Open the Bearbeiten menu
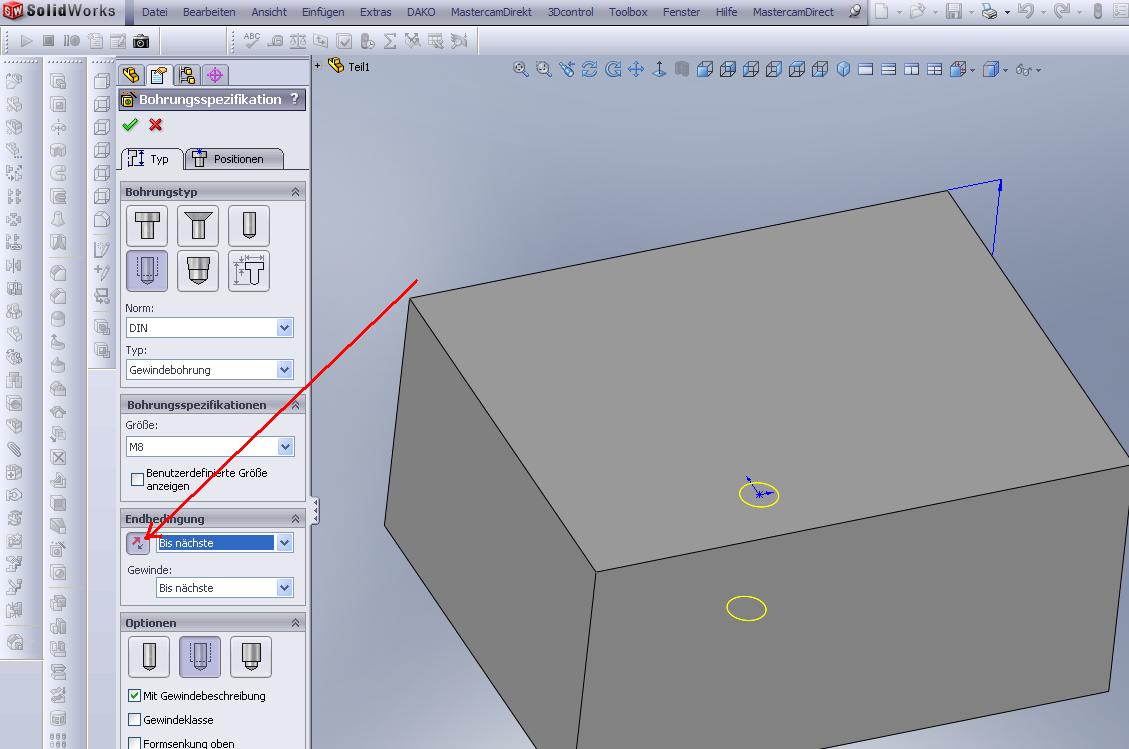Viewport: 1129px width, 749px height. coord(209,12)
